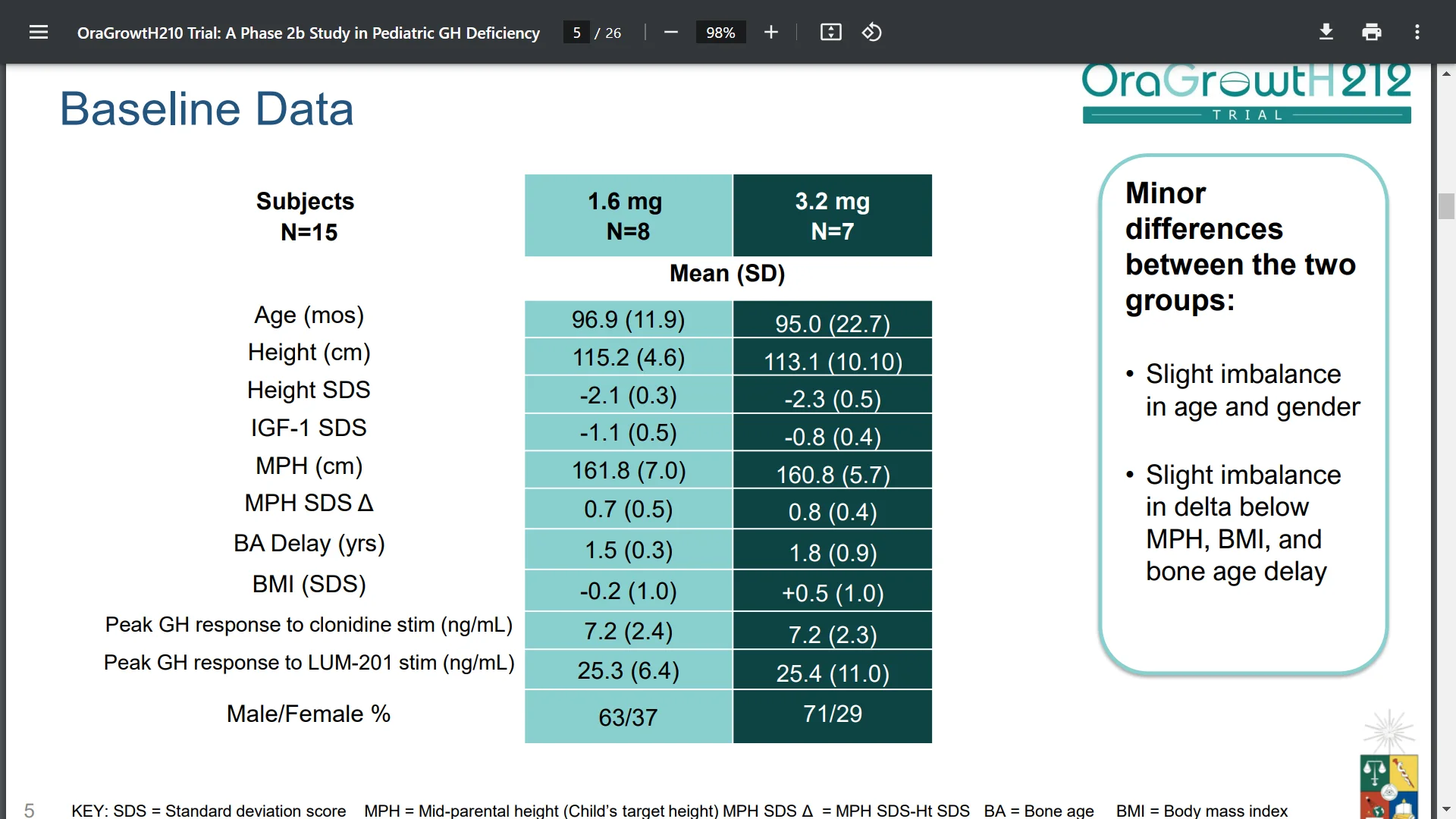Edit the current page number field
Screen dimensions: 1456x819
tap(576, 33)
